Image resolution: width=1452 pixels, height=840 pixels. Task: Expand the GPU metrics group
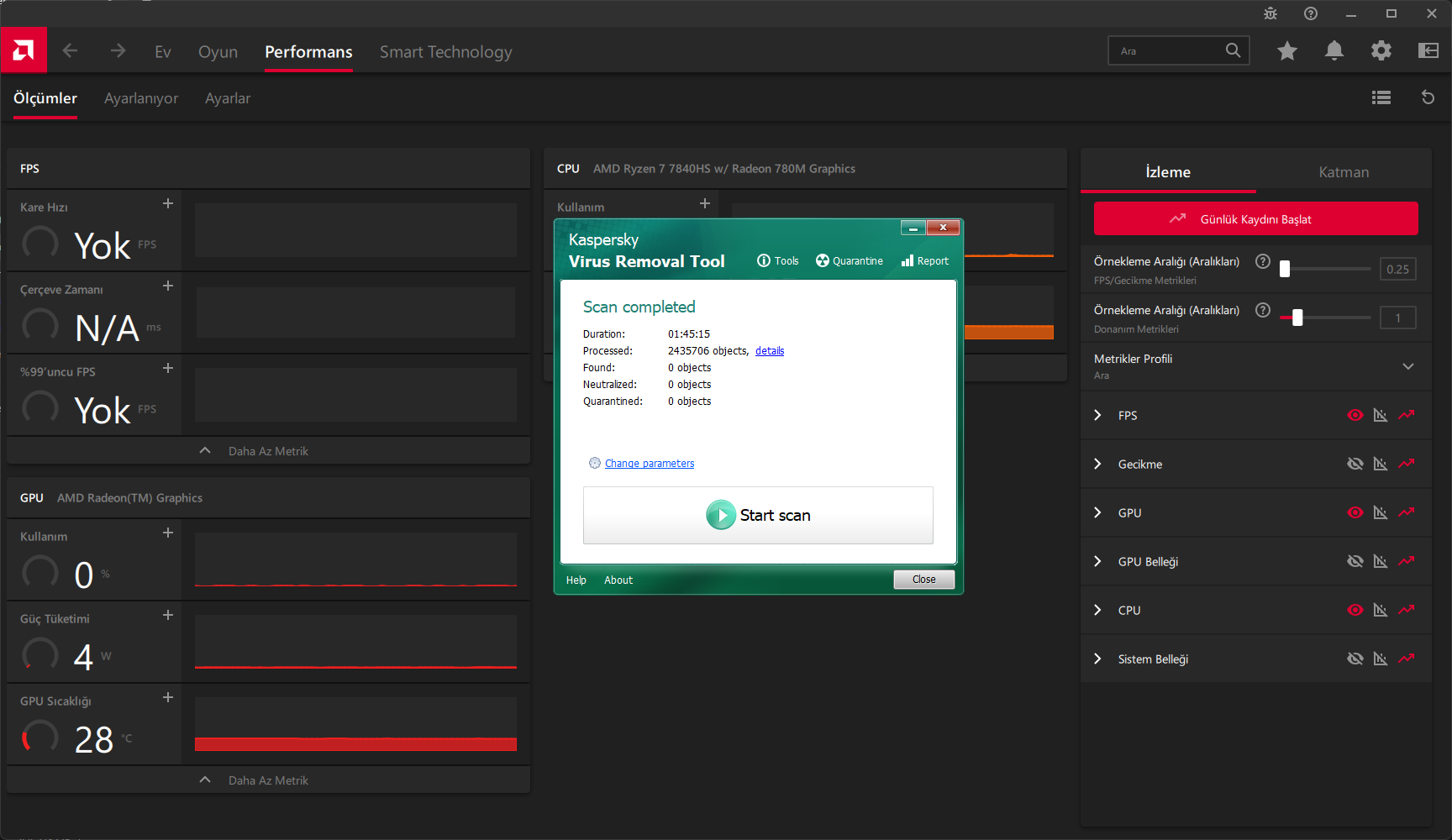pyautogui.click(x=1097, y=512)
